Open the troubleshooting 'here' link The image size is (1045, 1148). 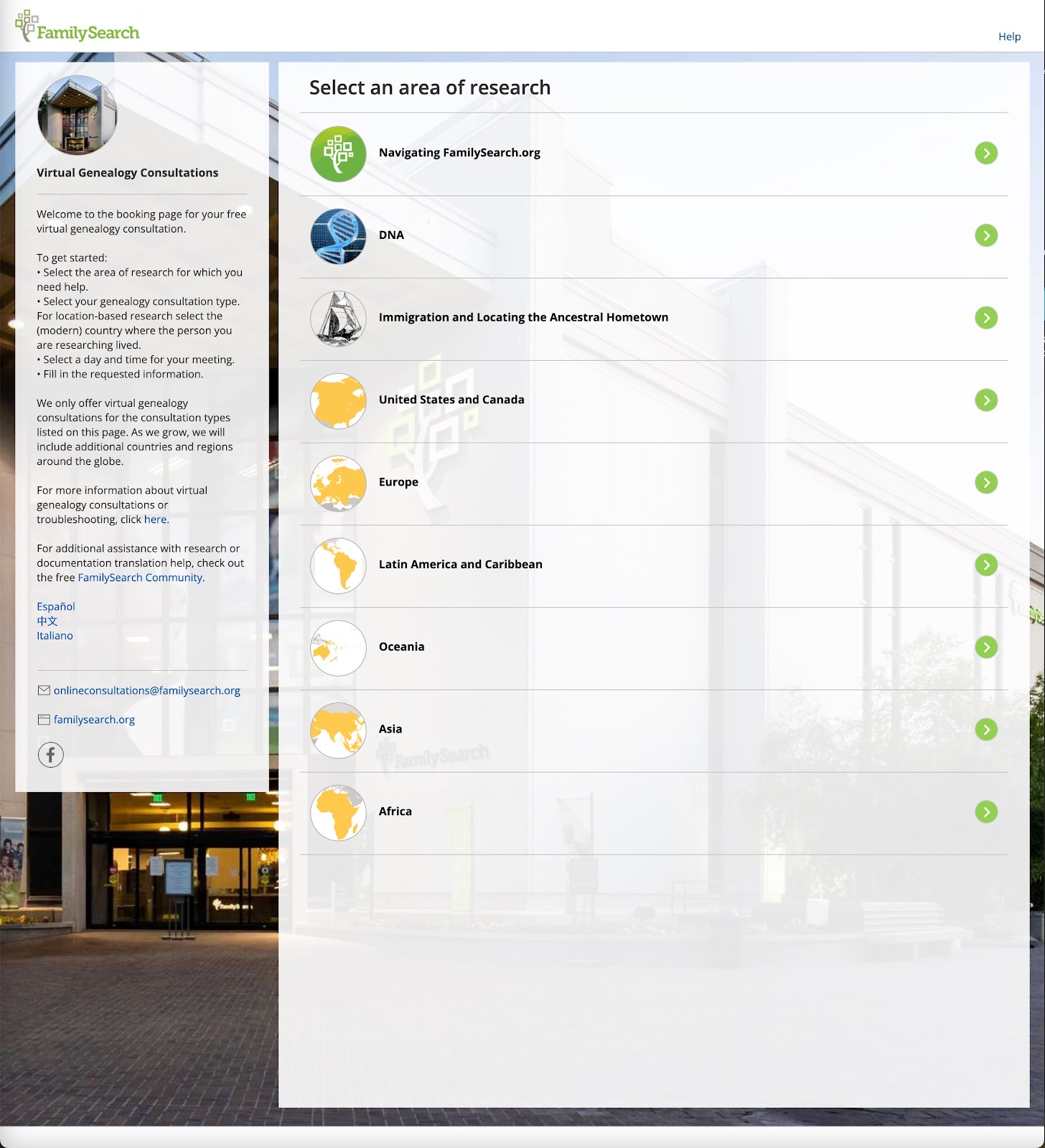(155, 519)
